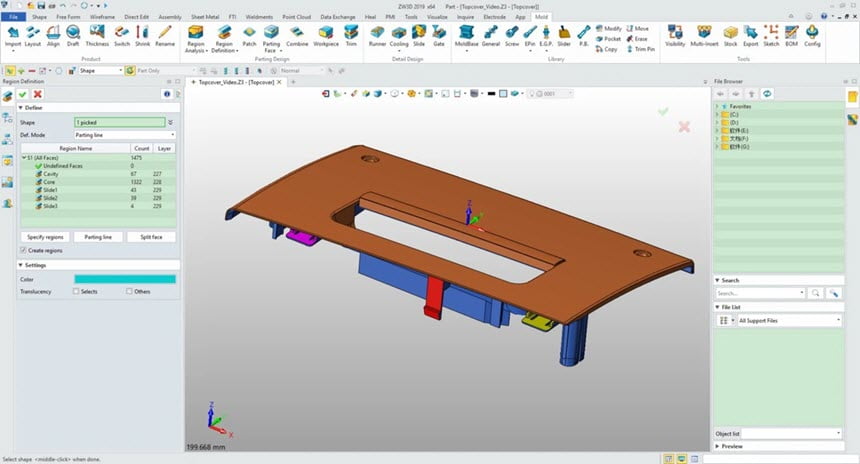
Task: Click the File Browser search field
Action: coord(760,293)
